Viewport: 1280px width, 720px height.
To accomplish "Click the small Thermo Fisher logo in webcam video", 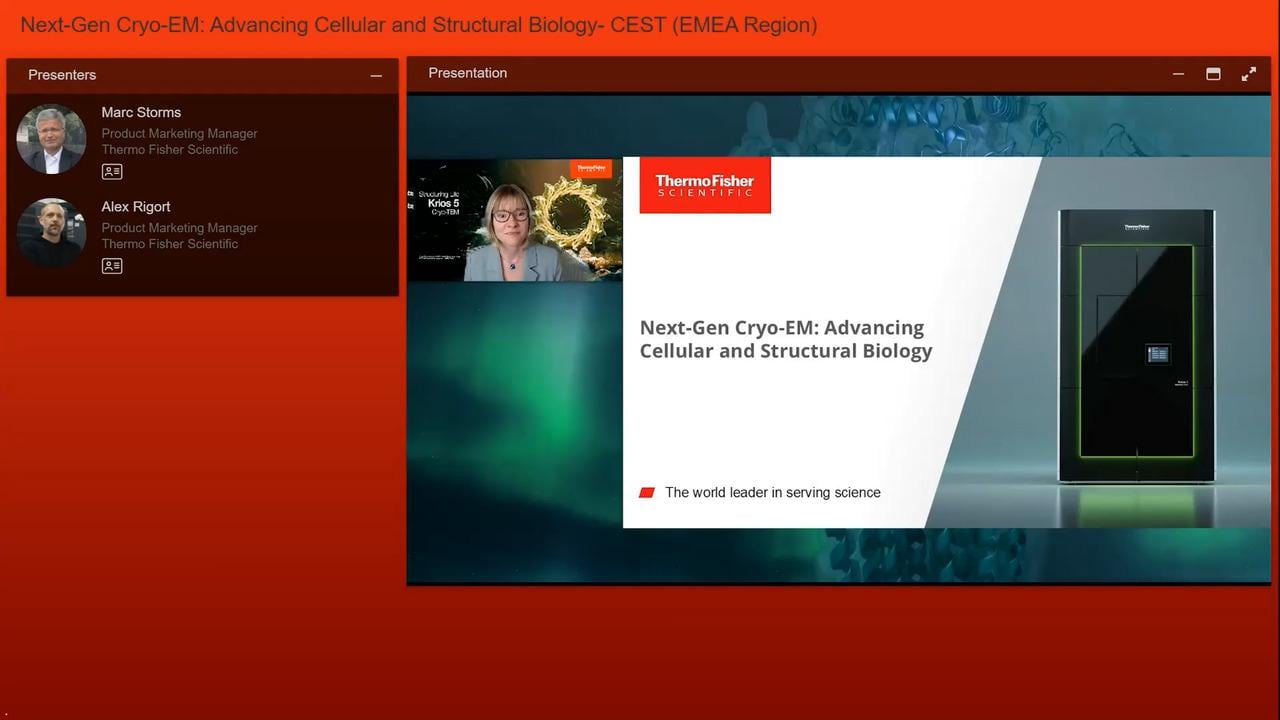I will 590,169.
